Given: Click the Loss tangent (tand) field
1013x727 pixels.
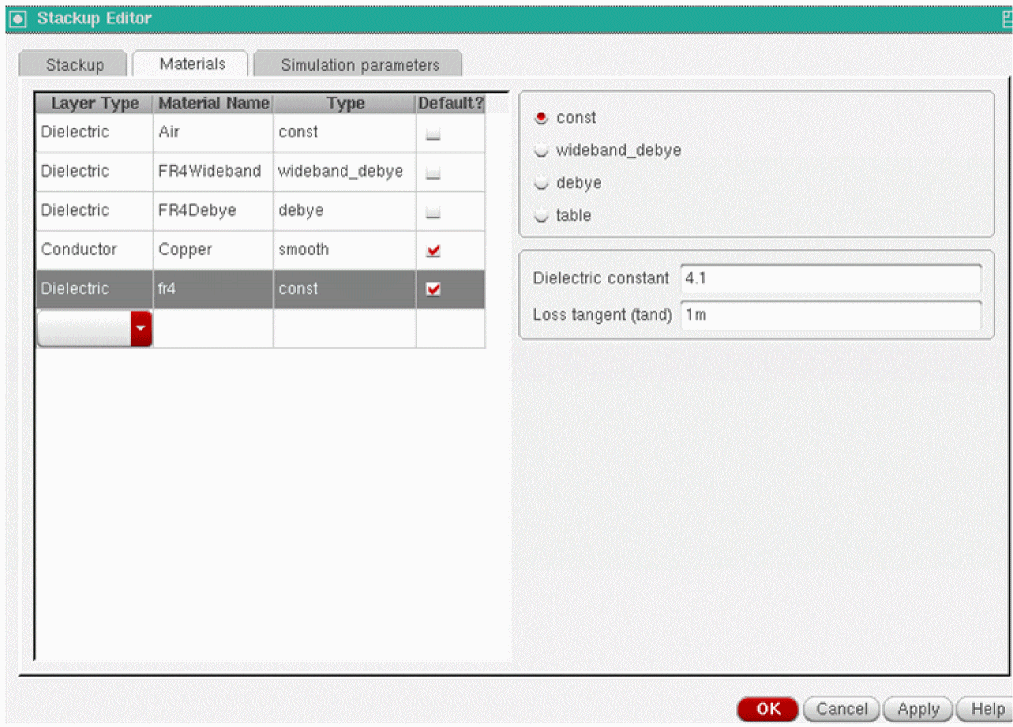Looking at the screenshot, I should pyautogui.click(x=831, y=315).
